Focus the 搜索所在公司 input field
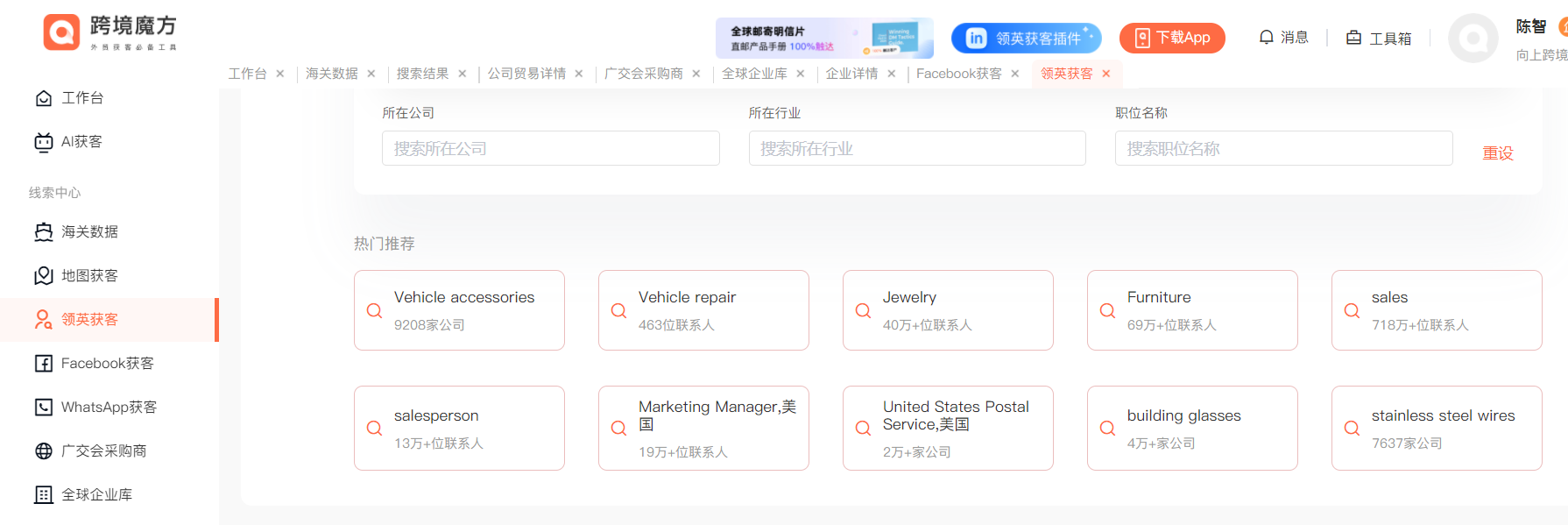Screen dimensions: 1568x525 (550, 149)
